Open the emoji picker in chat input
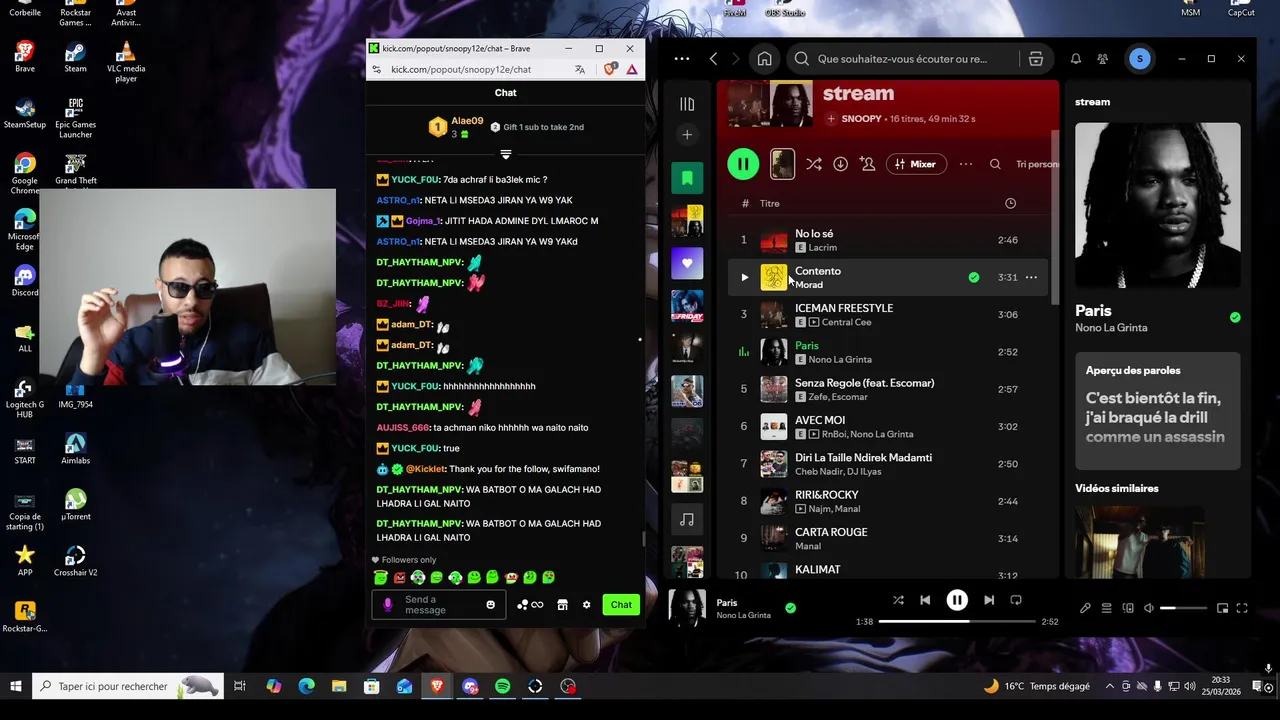This screenshot has width=1280, height=720. point(490,605)
